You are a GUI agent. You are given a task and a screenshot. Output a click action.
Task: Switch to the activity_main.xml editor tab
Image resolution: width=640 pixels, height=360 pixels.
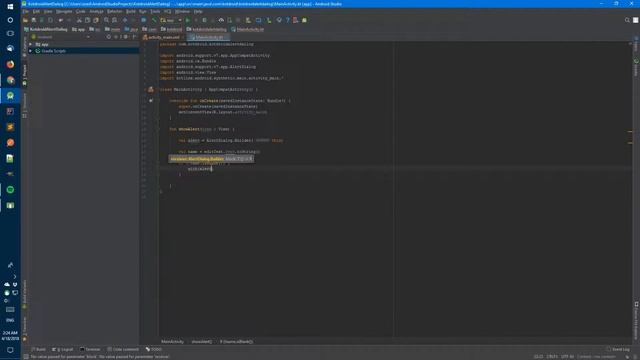pos(163,37)
